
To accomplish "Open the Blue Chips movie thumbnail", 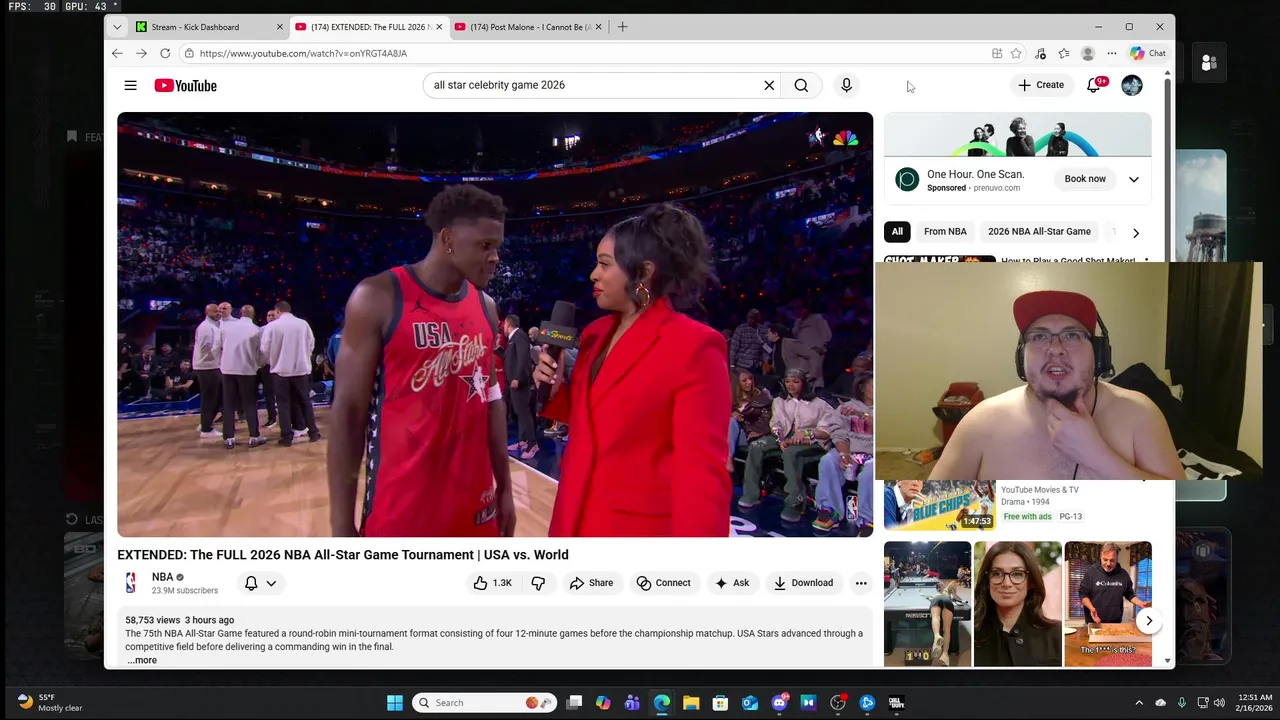I will coord(939,505).
